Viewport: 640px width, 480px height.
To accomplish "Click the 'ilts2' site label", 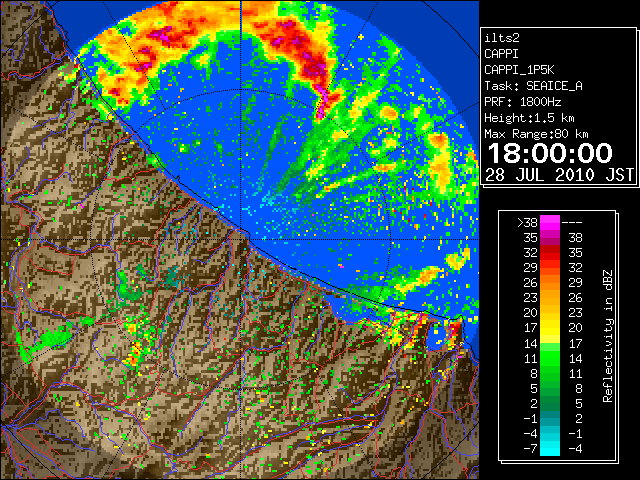I will (x=502, y=38).
